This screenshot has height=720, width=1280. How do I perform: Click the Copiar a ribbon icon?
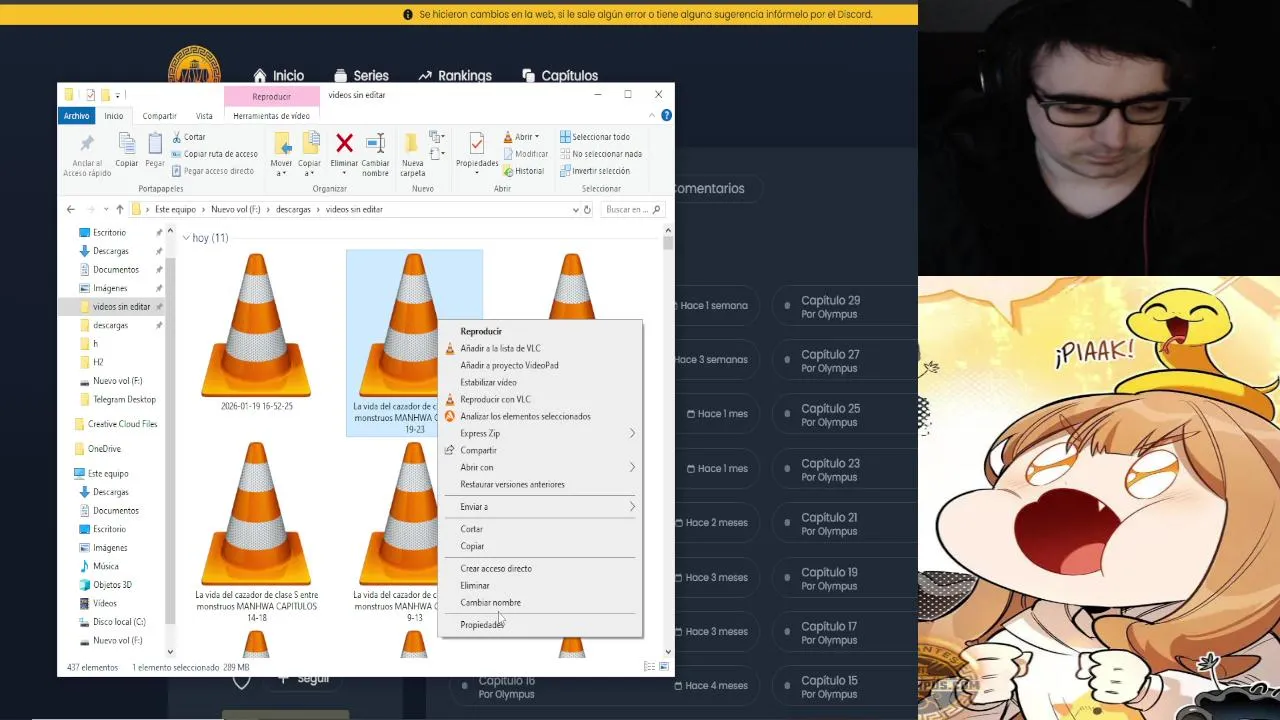pyautogui.click(x=309, y=154)
